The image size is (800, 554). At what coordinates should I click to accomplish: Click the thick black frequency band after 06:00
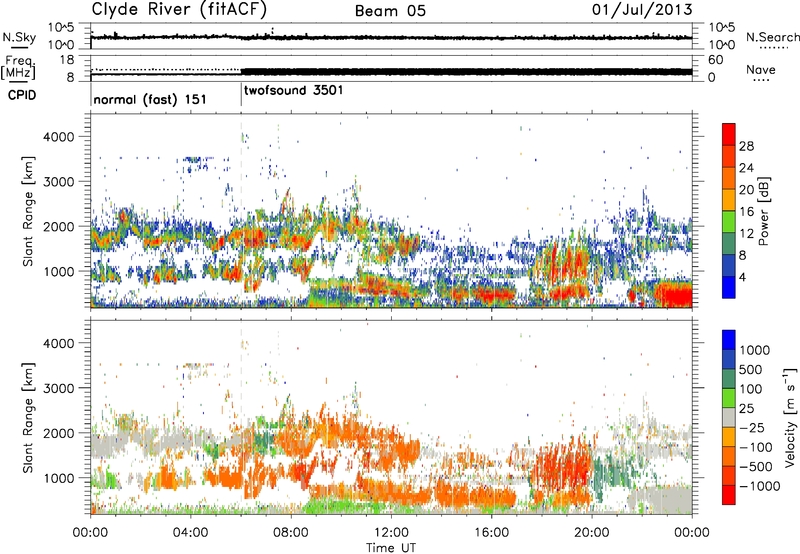466,72
